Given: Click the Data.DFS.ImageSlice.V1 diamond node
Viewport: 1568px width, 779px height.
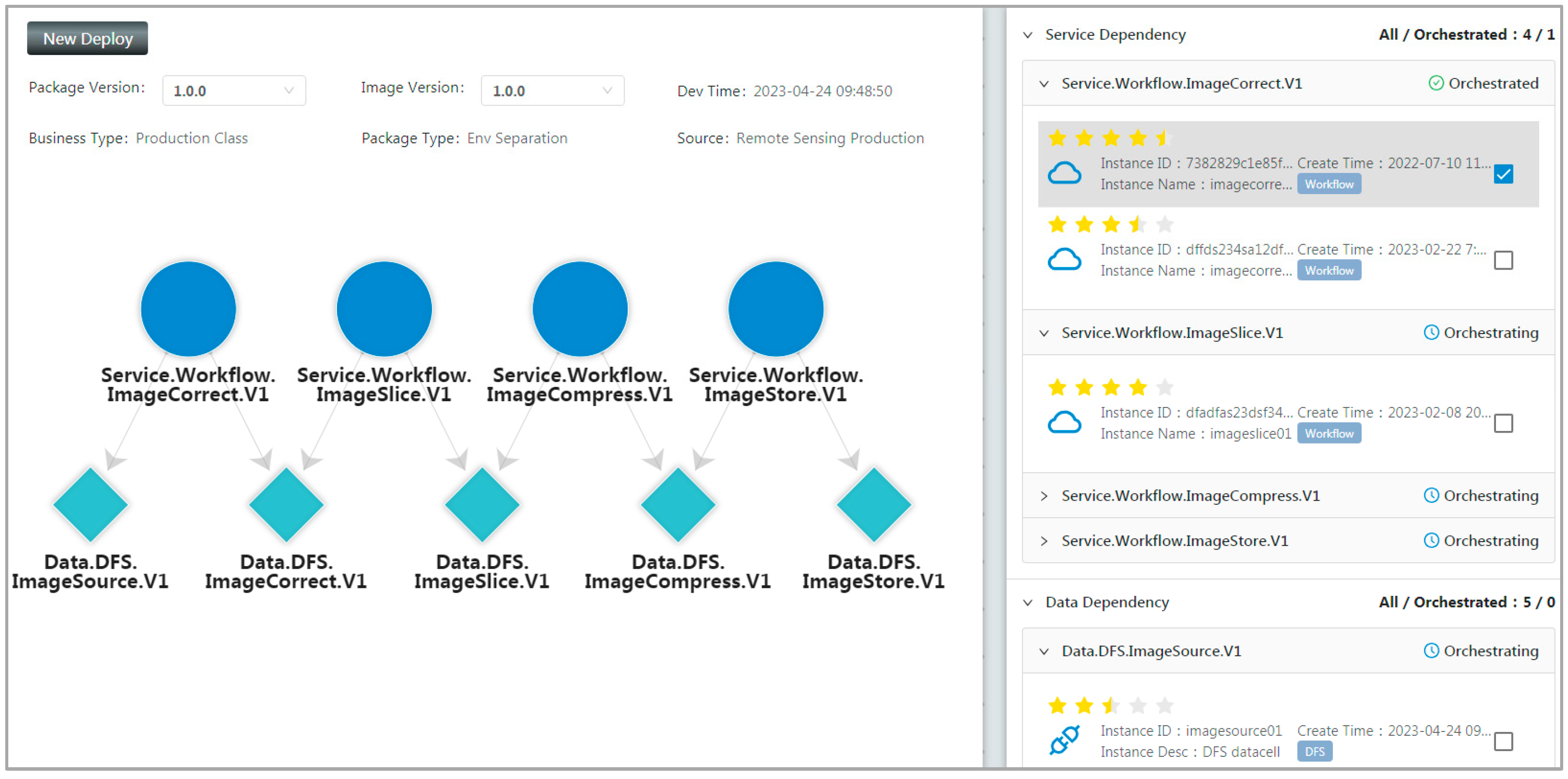Looking at the screenshot, I should tap(481, 505).
